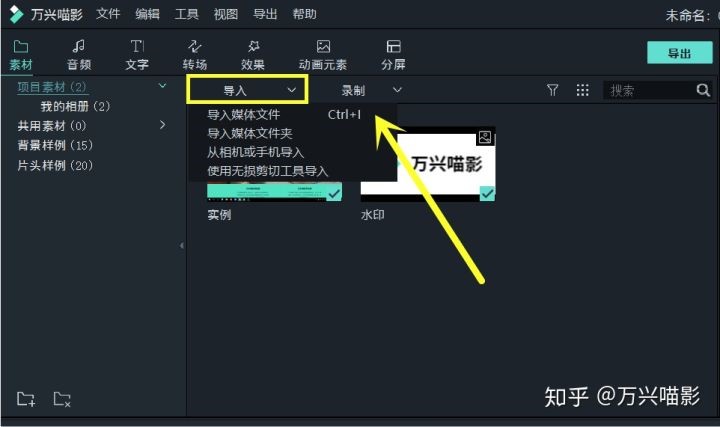720x427 pixels.
Task: Open the 编辑 menu
Action: coord(147,14)
